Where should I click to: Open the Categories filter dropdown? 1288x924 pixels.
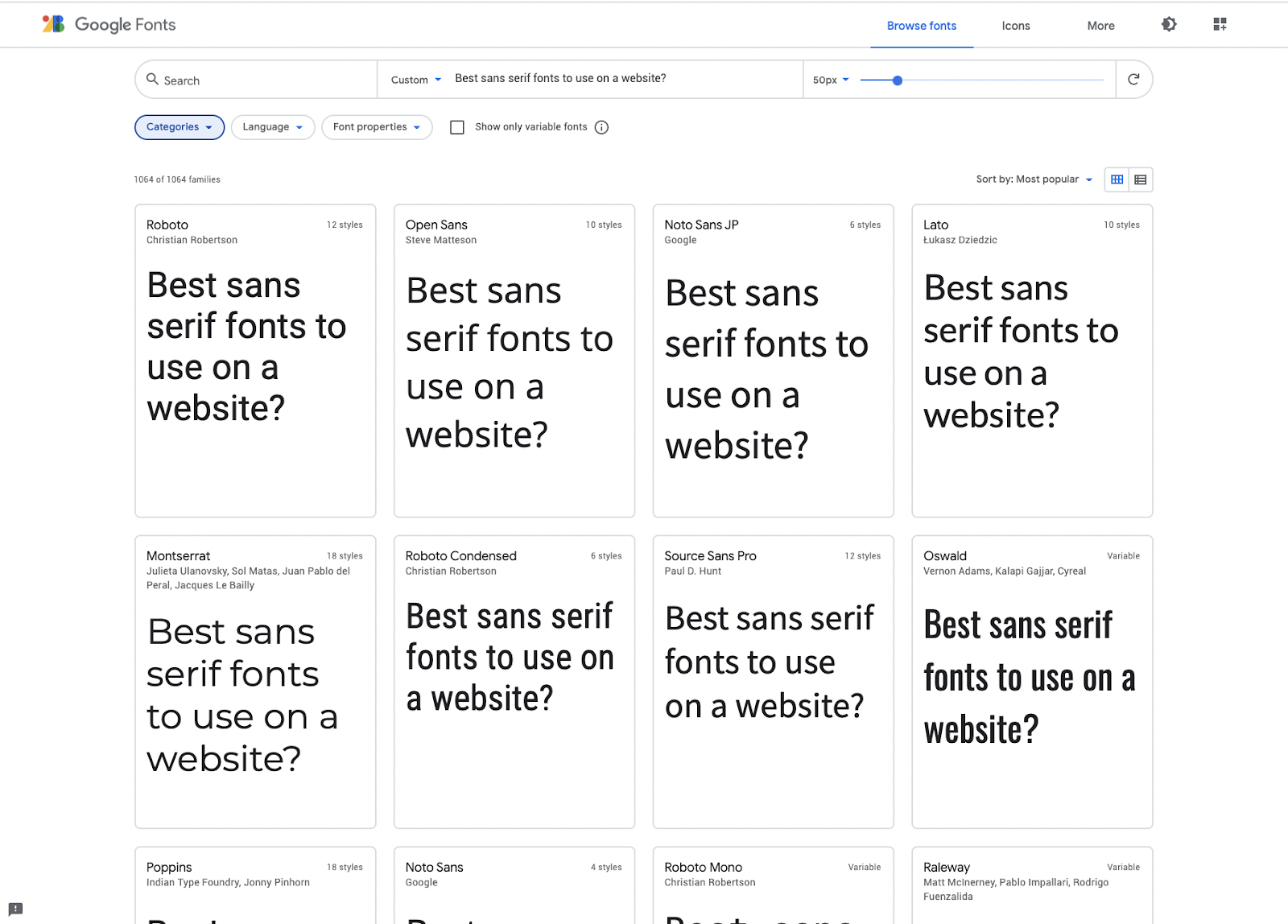coord(180,127)
